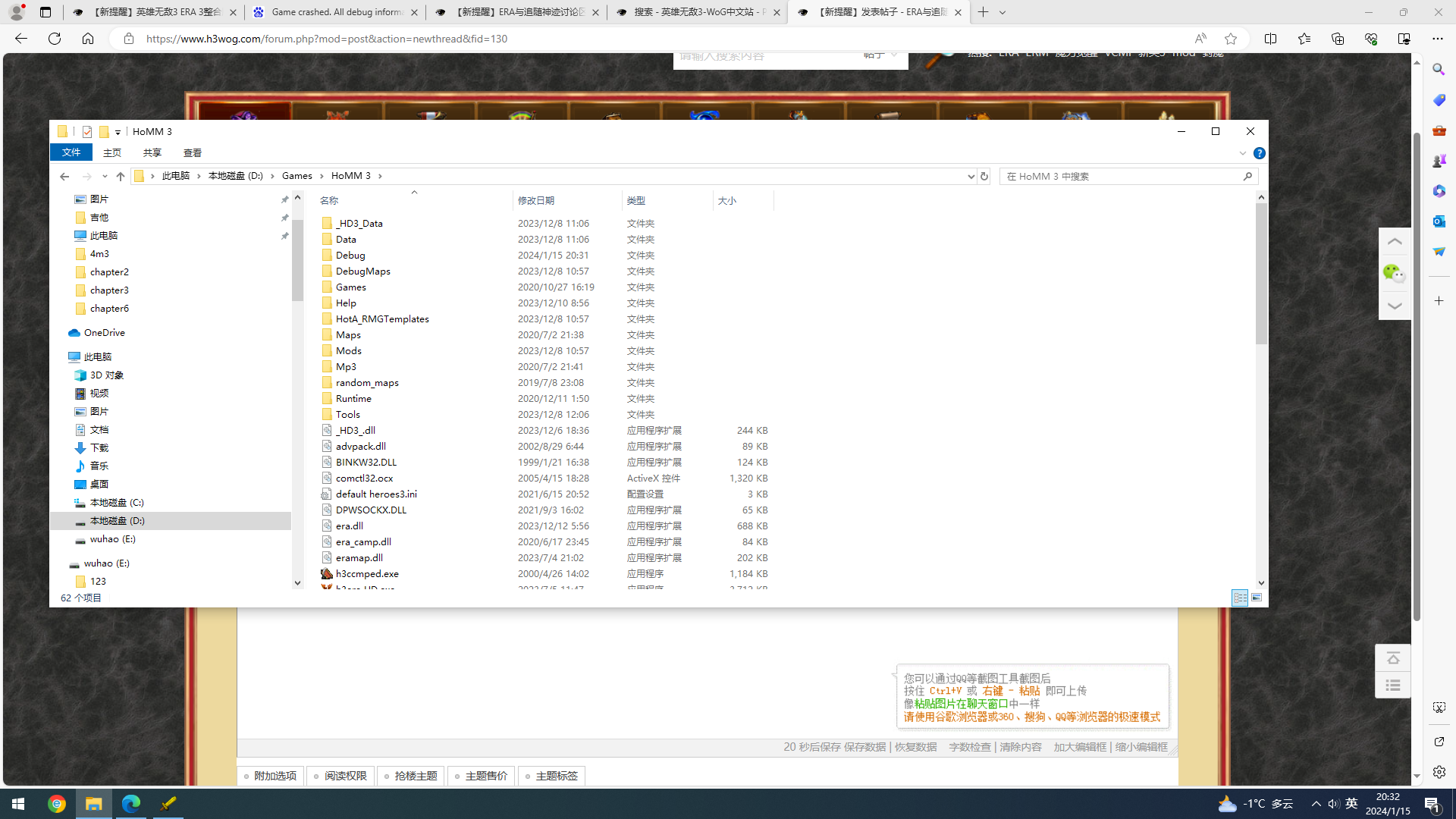This screenshot has width=1456, height=819.
Task: Switch to details view layout icon
Action: point(1240,598)
